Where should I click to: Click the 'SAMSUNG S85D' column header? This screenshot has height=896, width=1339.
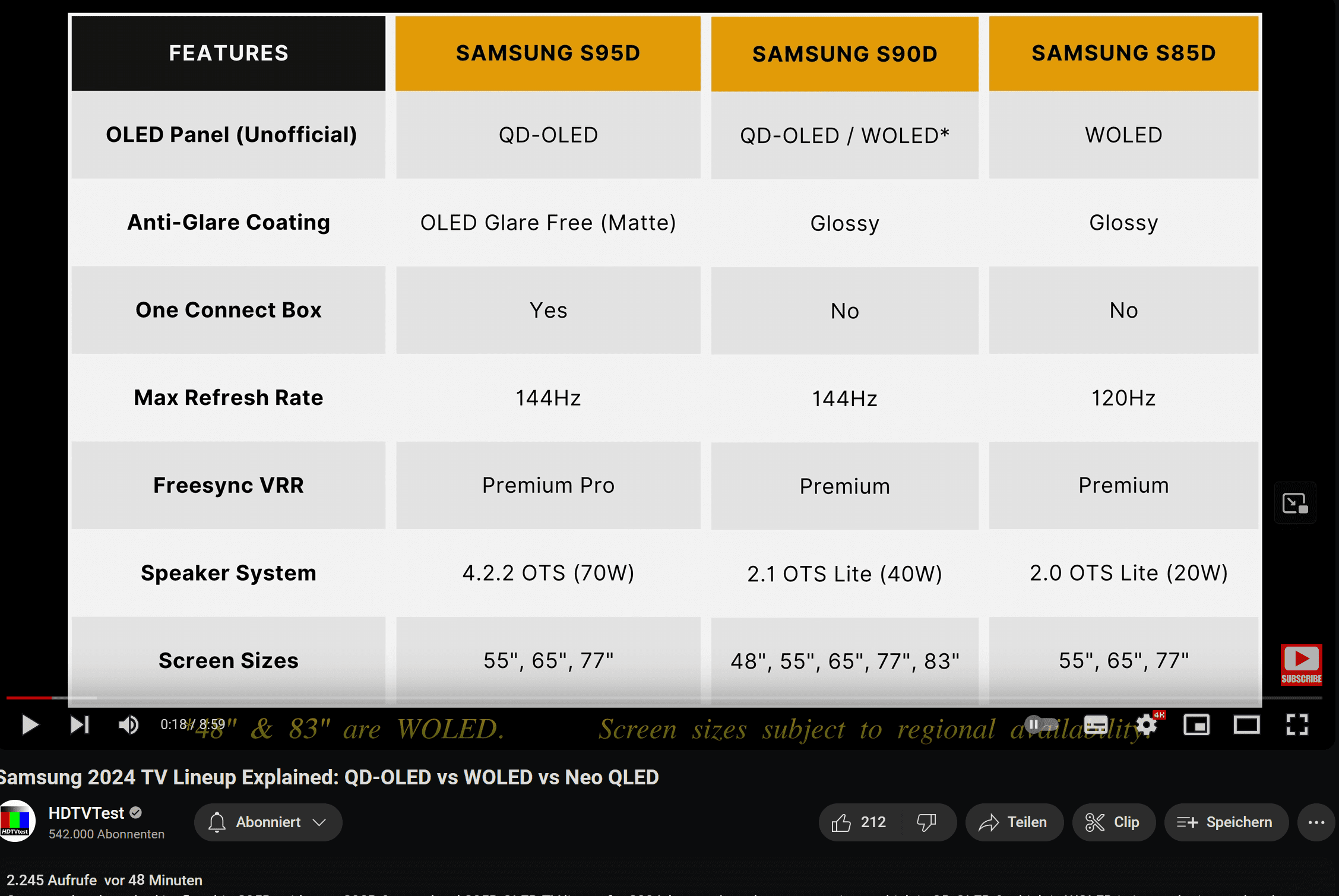[1123, 53]
